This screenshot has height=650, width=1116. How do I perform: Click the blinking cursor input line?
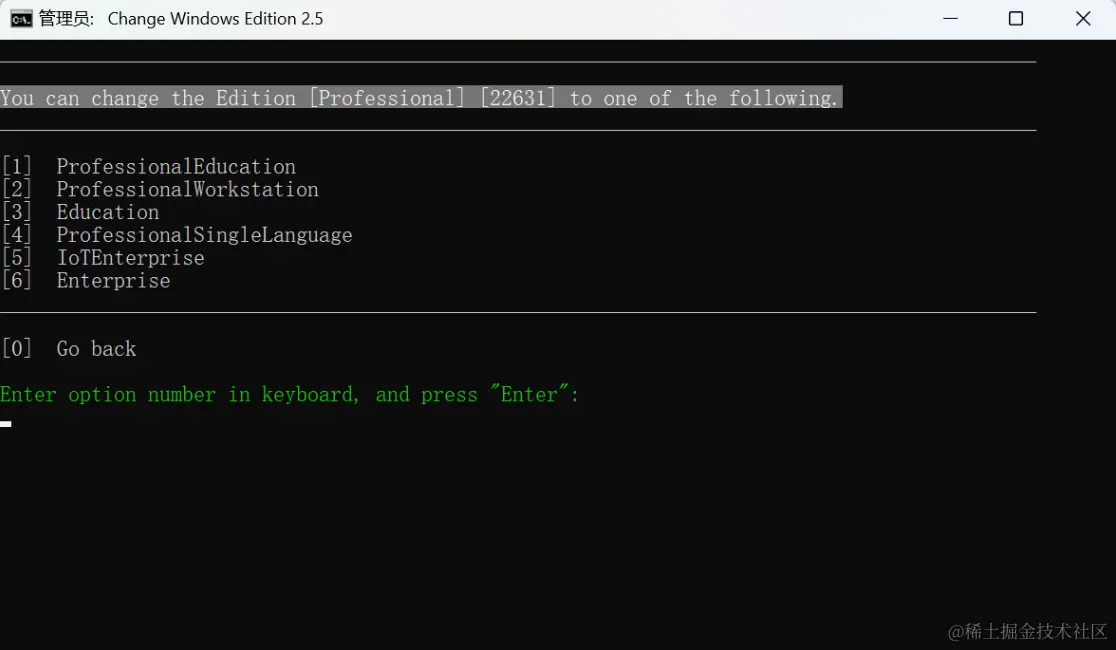(x=6, y=424)
